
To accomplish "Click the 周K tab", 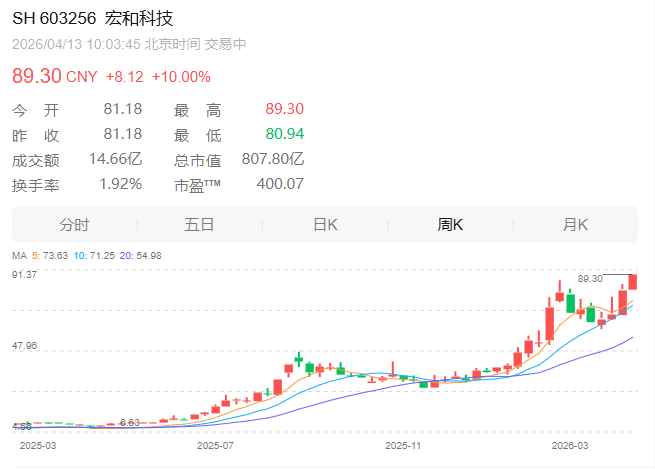I will click(450, 225).
